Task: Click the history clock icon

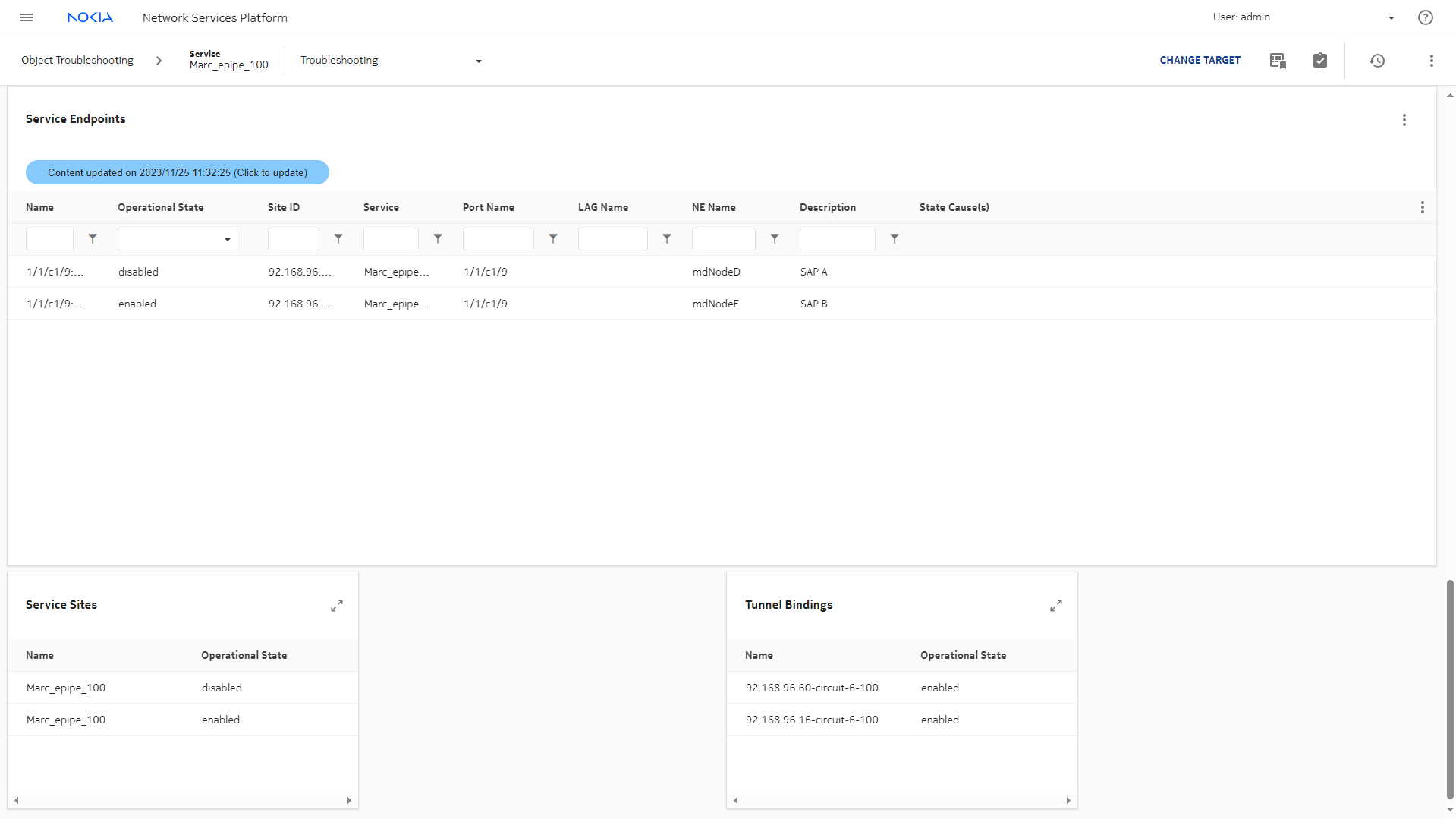Action: 1376,61
